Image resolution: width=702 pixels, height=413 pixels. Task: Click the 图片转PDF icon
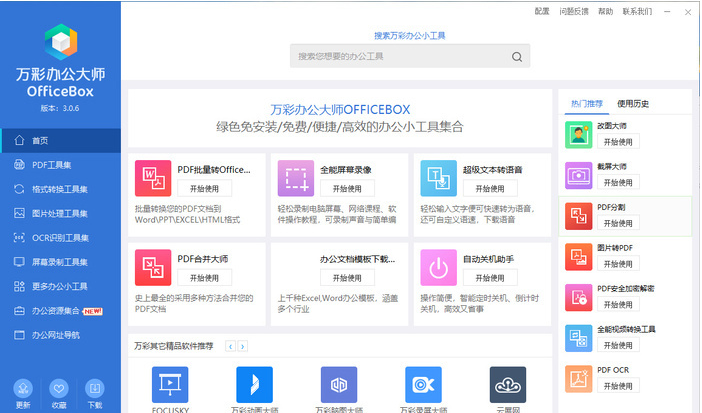pyautogui.click(x=578, y=257)
